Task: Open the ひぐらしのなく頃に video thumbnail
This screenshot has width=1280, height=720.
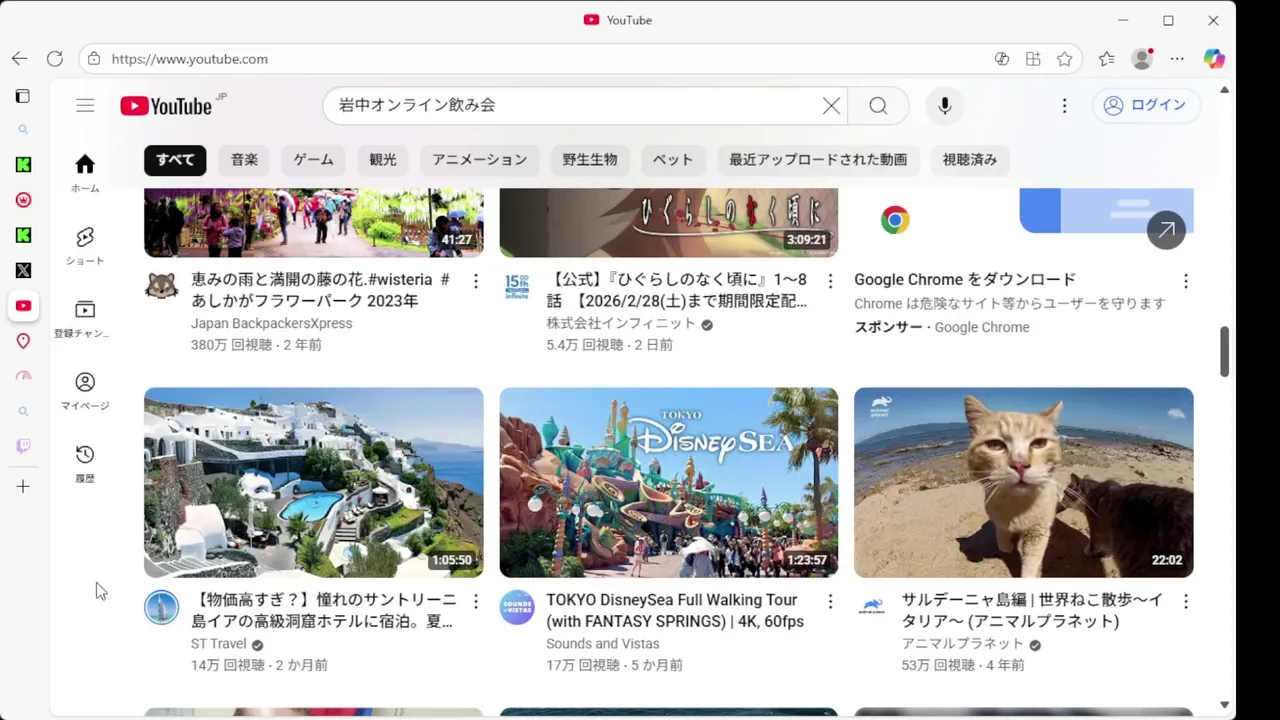Action: click(x=669, y=222)
